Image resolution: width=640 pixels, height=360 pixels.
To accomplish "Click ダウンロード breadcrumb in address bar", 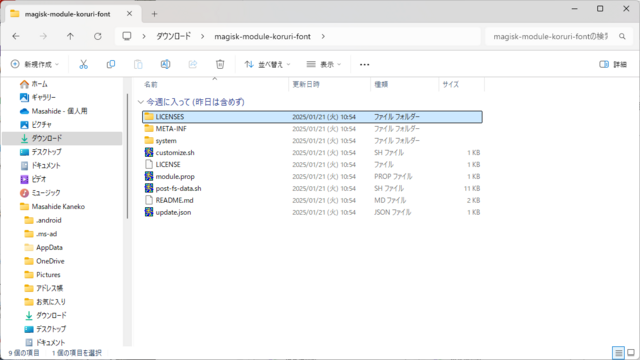I will click(x=173, y=36).
